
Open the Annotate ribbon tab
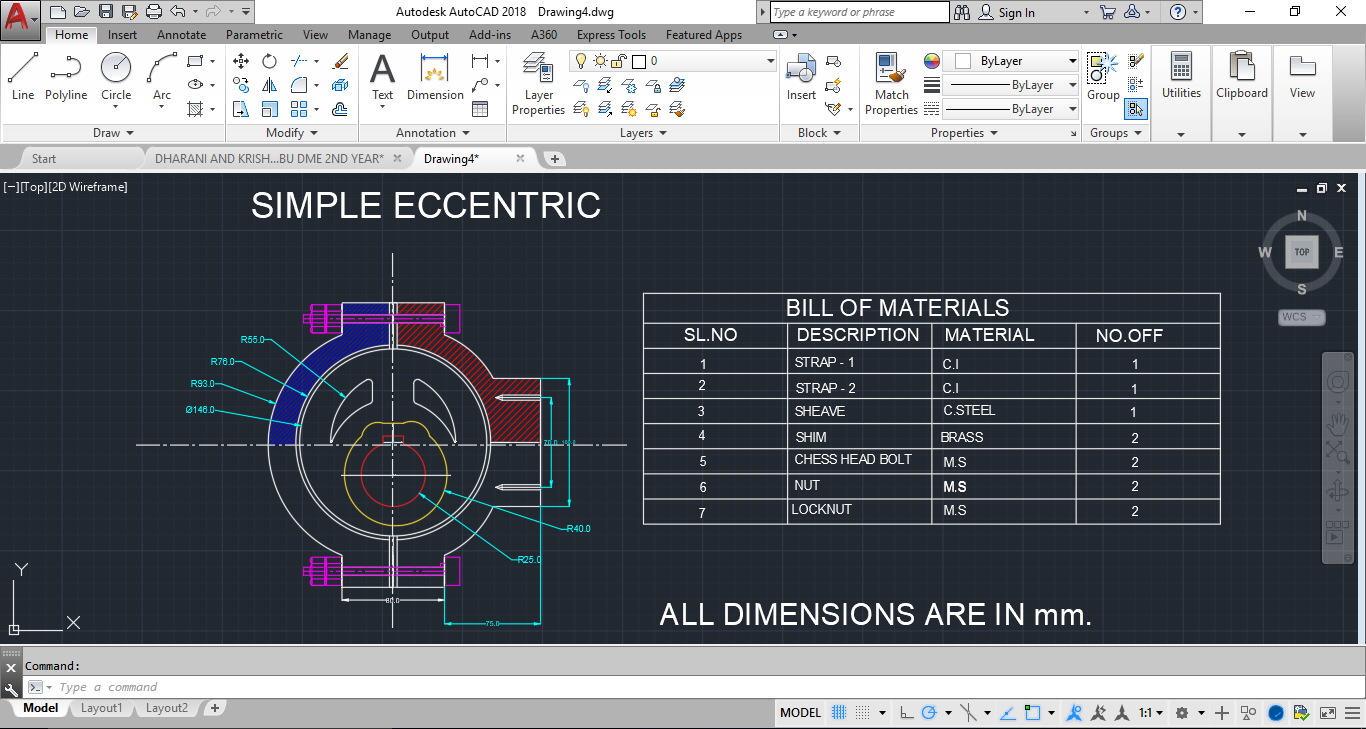(181, 35)
